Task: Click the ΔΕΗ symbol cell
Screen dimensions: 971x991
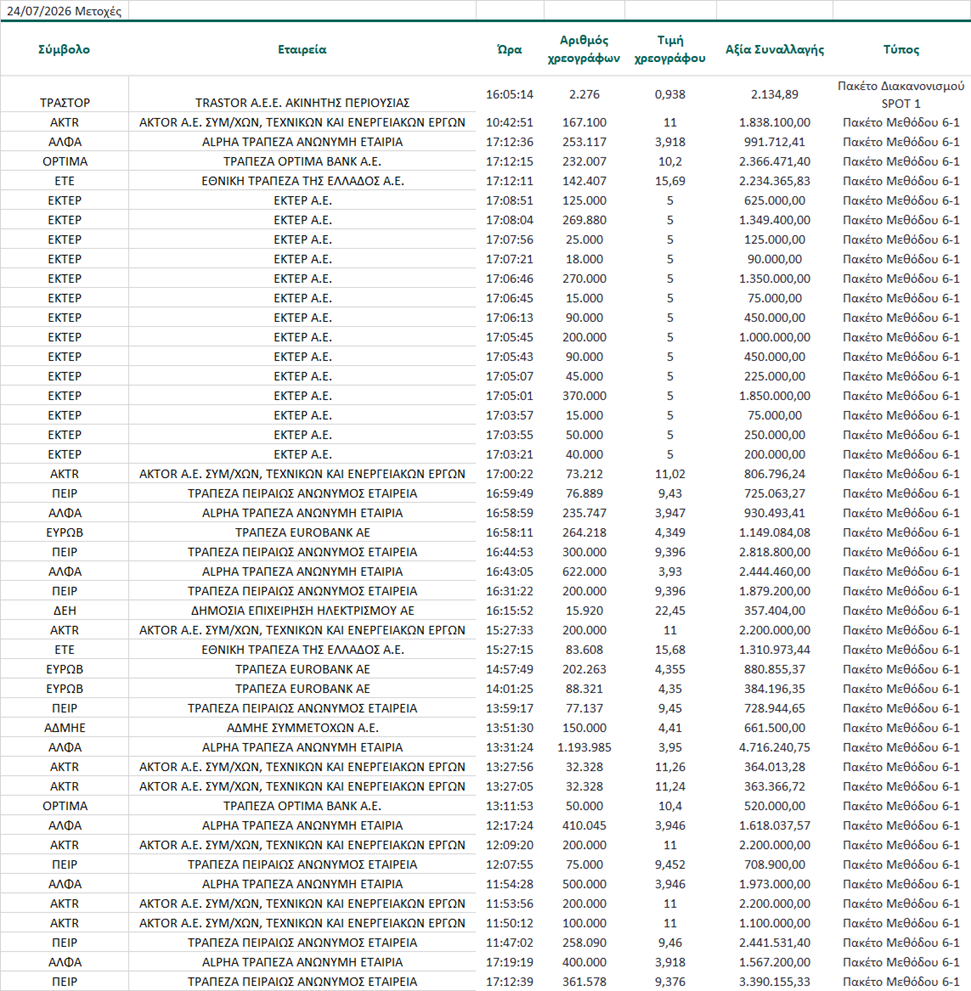Action: pyautogui.click(x=64, y=611)
